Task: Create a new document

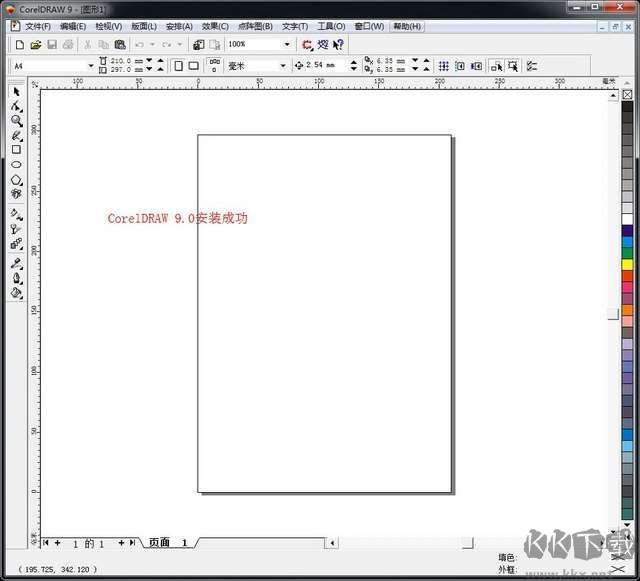Action: coord(19,45)
